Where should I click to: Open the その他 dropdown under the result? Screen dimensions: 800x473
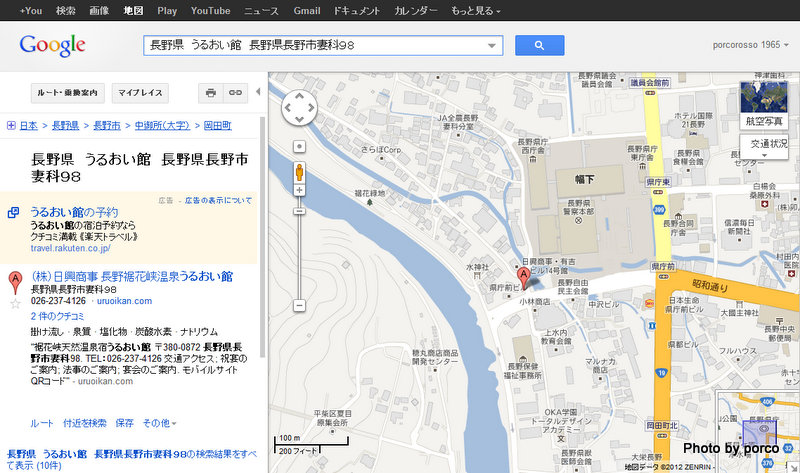click(159, 423)
